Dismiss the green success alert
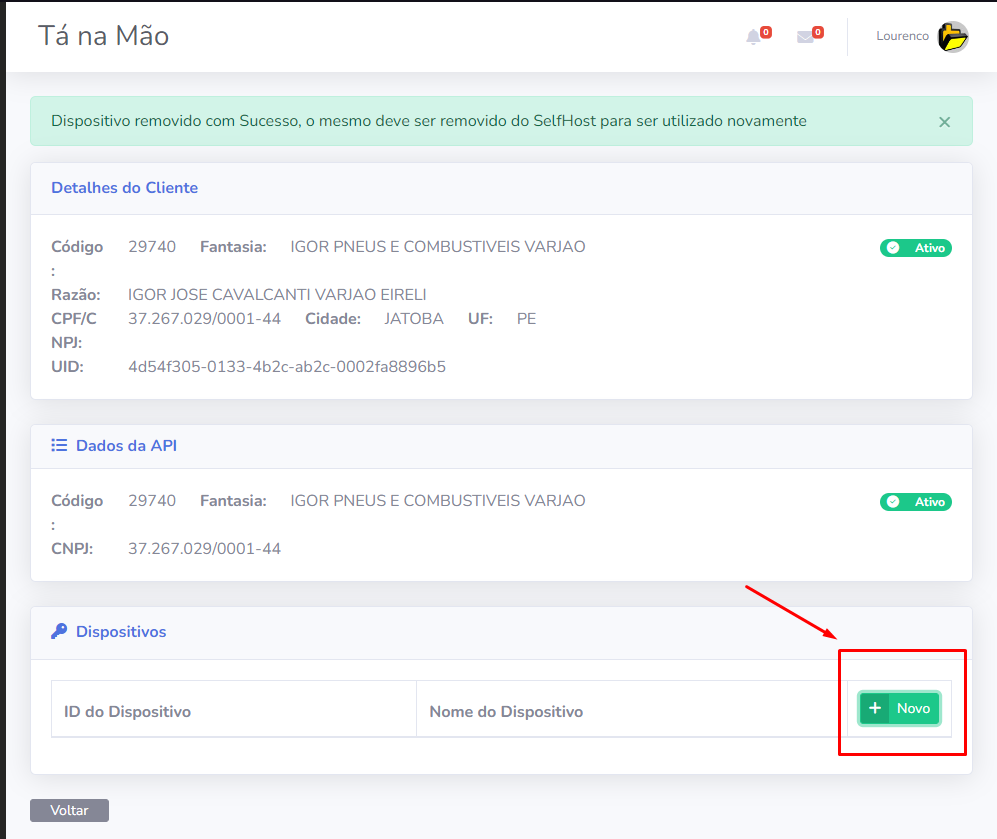The width and height of the screenshot is (997, 839). [x=944, y=122]
